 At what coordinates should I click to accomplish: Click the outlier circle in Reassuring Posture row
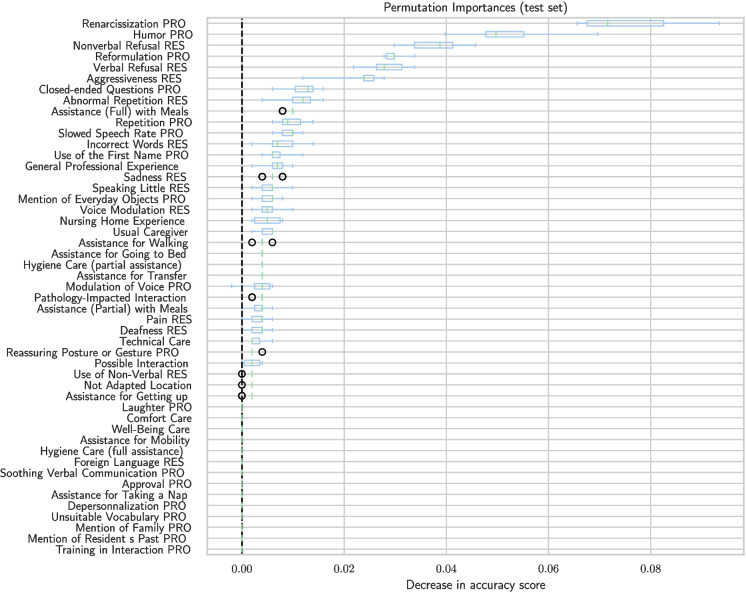(x=262, y=352)
